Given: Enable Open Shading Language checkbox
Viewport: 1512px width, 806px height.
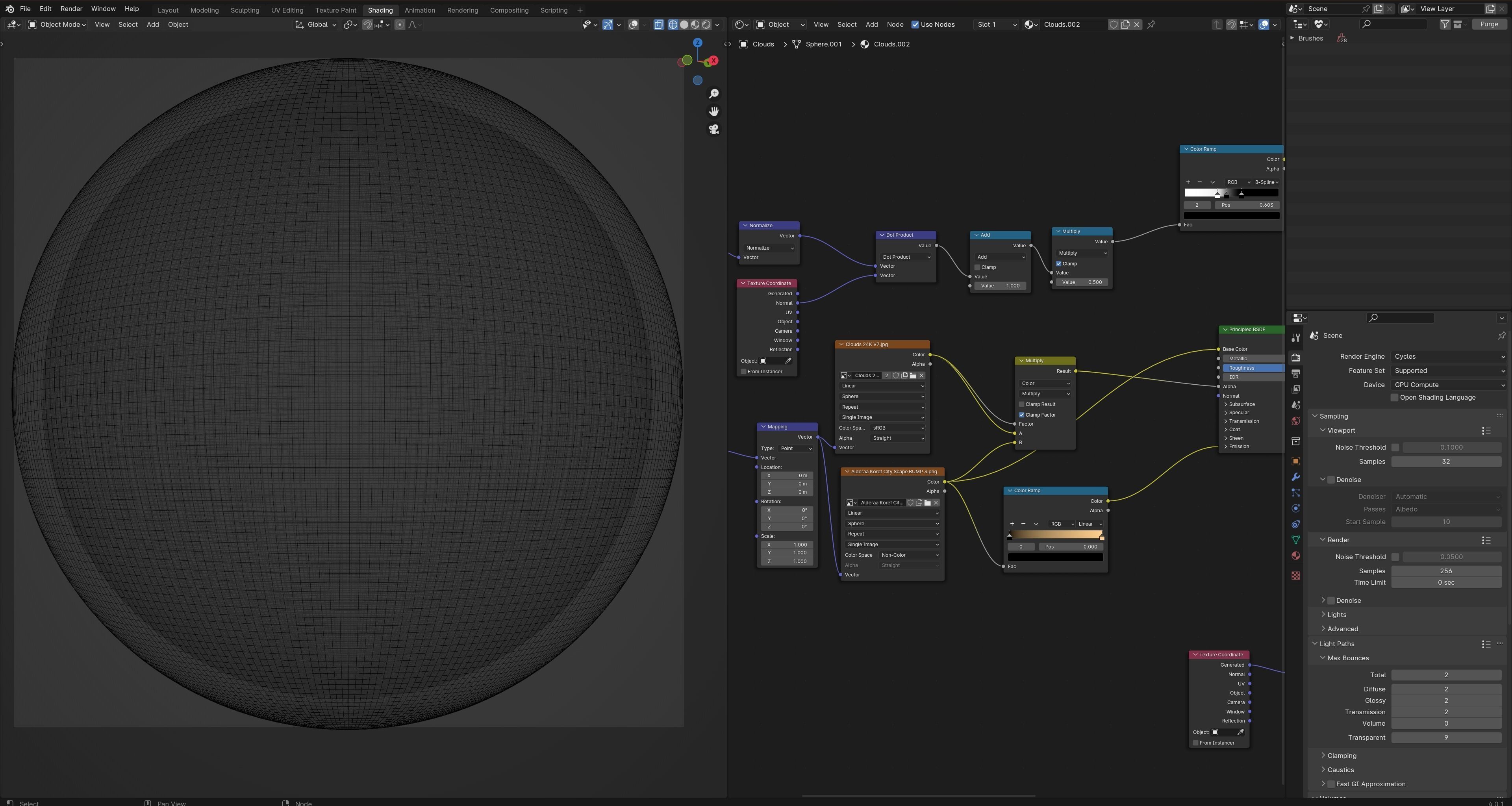Looking at the screenshot, I should (x=1395, y=397).
